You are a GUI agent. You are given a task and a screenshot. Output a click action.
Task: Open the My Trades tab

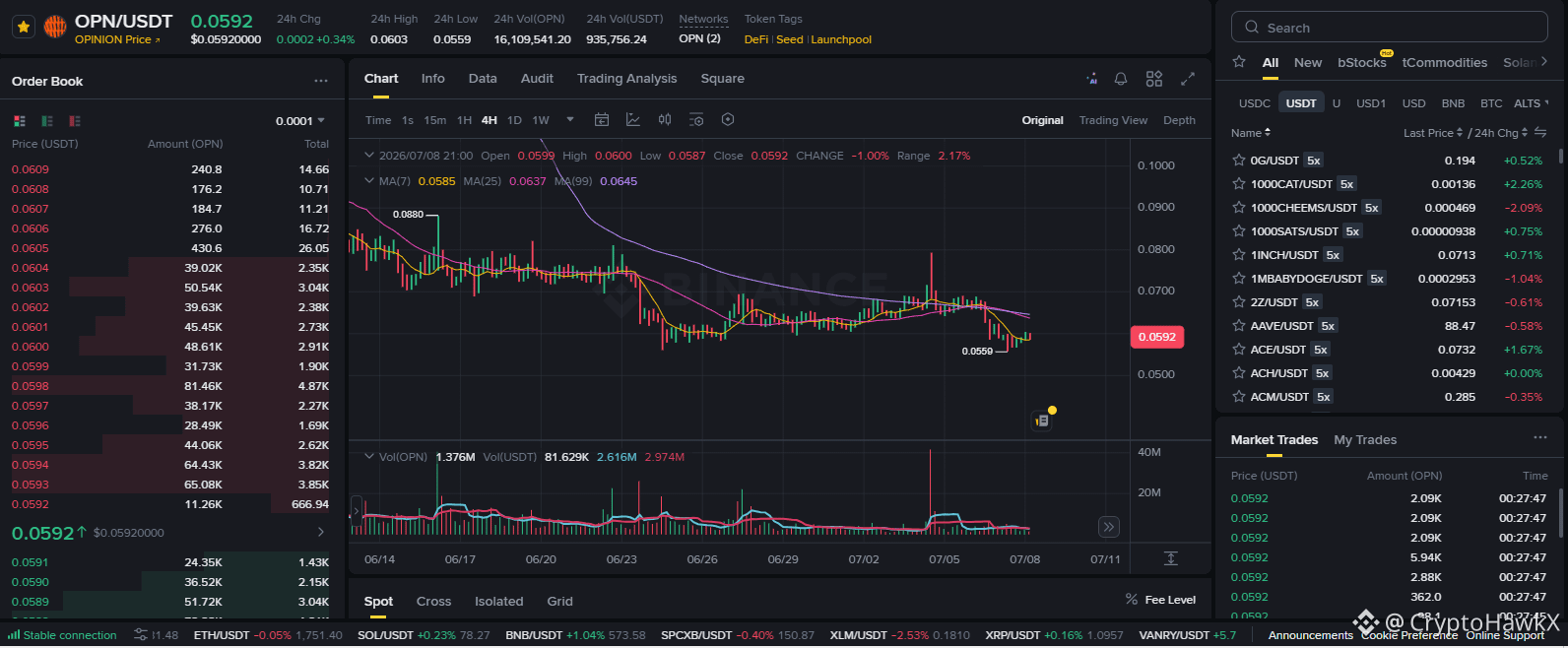[x=1365, y=439]
